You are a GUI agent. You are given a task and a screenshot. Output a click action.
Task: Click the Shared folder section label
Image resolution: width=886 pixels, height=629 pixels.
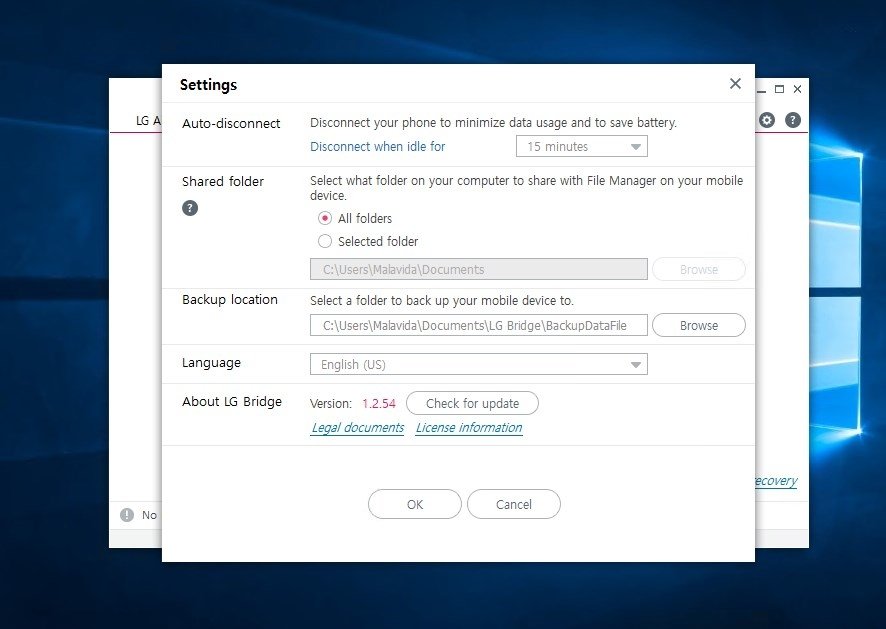point(223,181)
